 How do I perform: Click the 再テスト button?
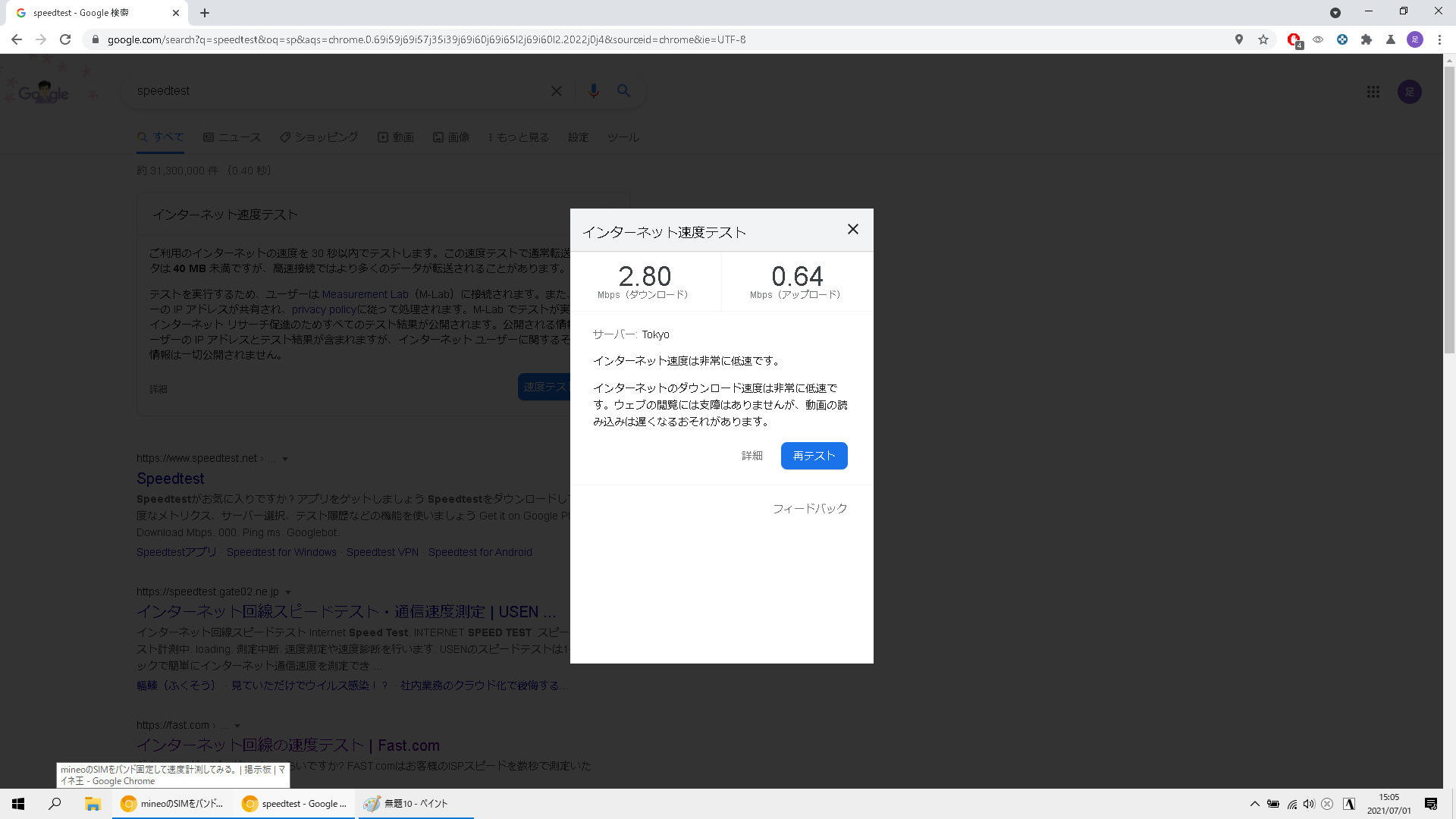[x=814, y=456]
